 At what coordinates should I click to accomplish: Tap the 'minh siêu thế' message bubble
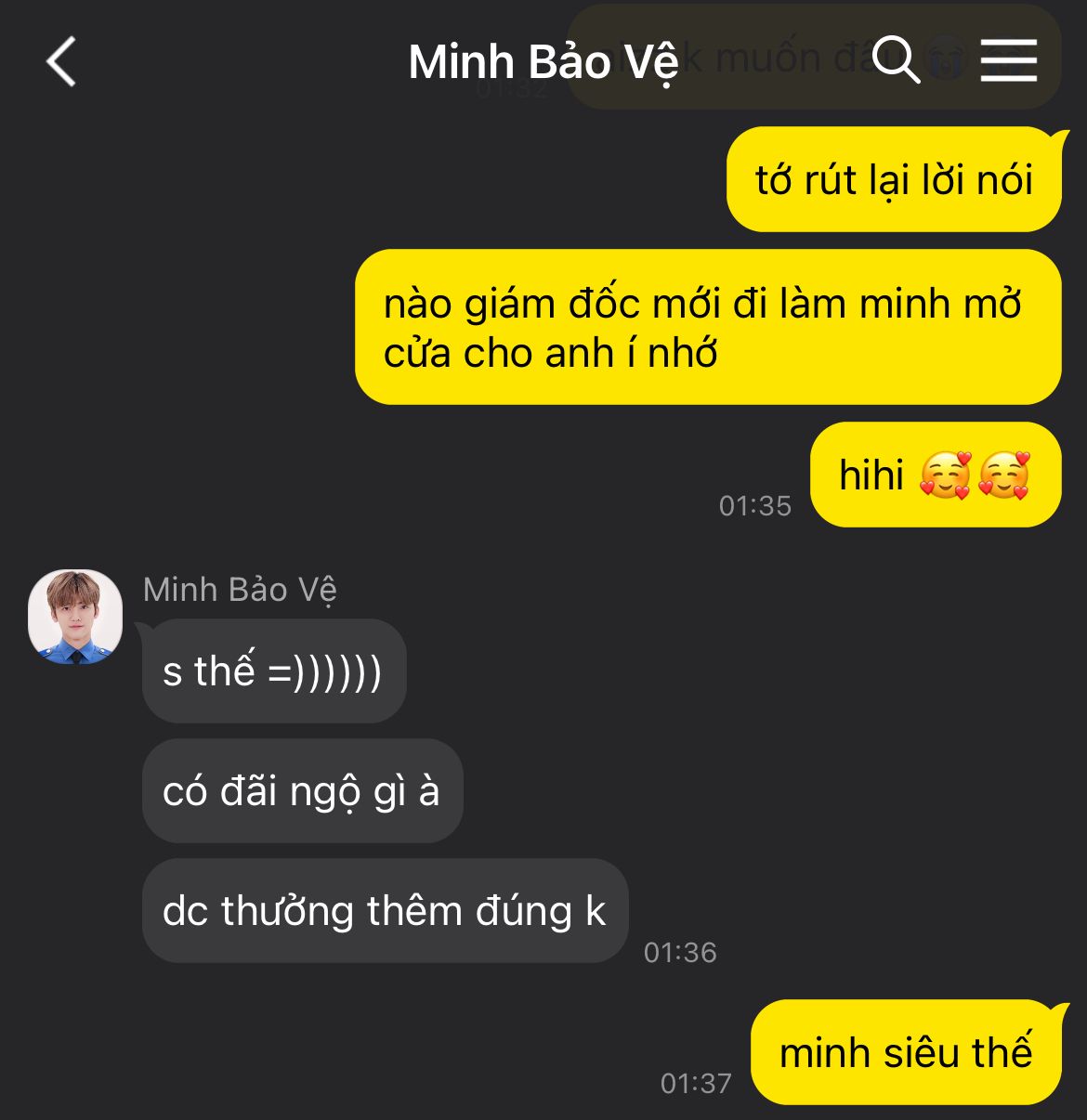[x=906, y=1052]
